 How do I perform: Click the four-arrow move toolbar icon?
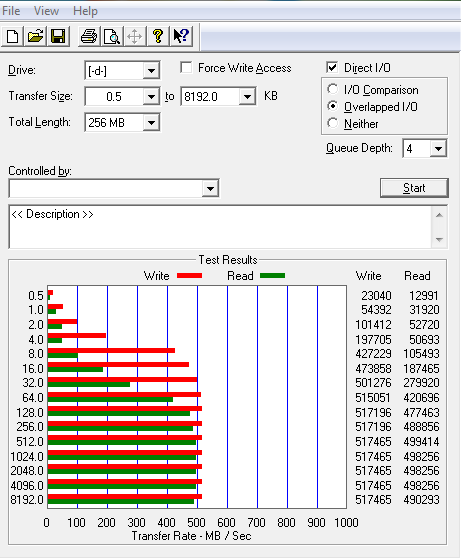pos(135,36)
